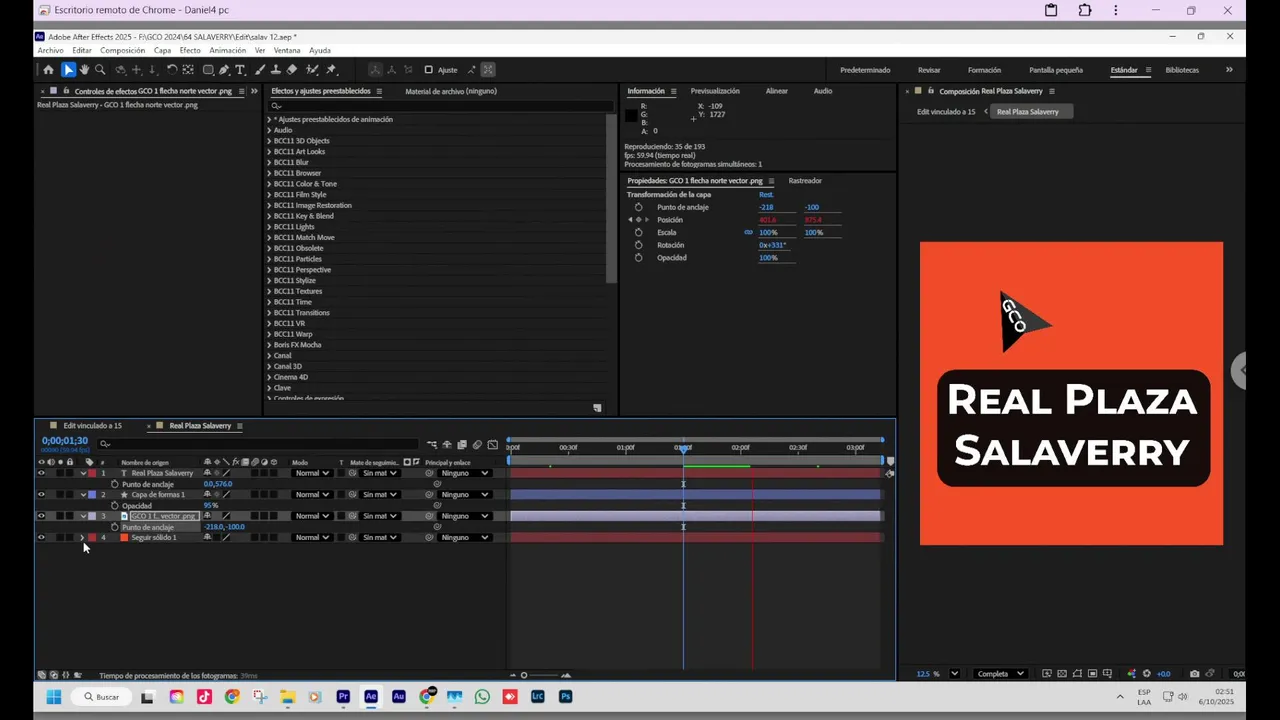Open WhatsApp from the taskbar
Viewport: 1280px width, 720px height.
(482, 697)
